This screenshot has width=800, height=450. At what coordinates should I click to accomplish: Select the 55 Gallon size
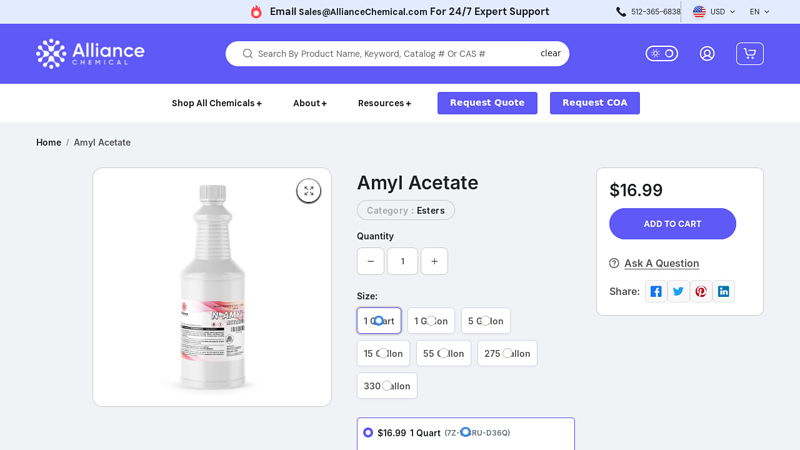(x=443, y=354)
